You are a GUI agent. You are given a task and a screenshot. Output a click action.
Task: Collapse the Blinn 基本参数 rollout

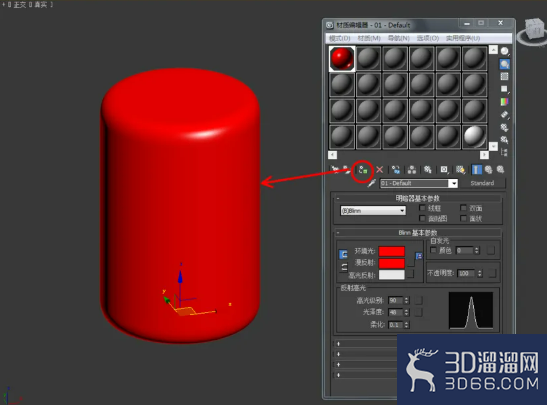[418, 233]
